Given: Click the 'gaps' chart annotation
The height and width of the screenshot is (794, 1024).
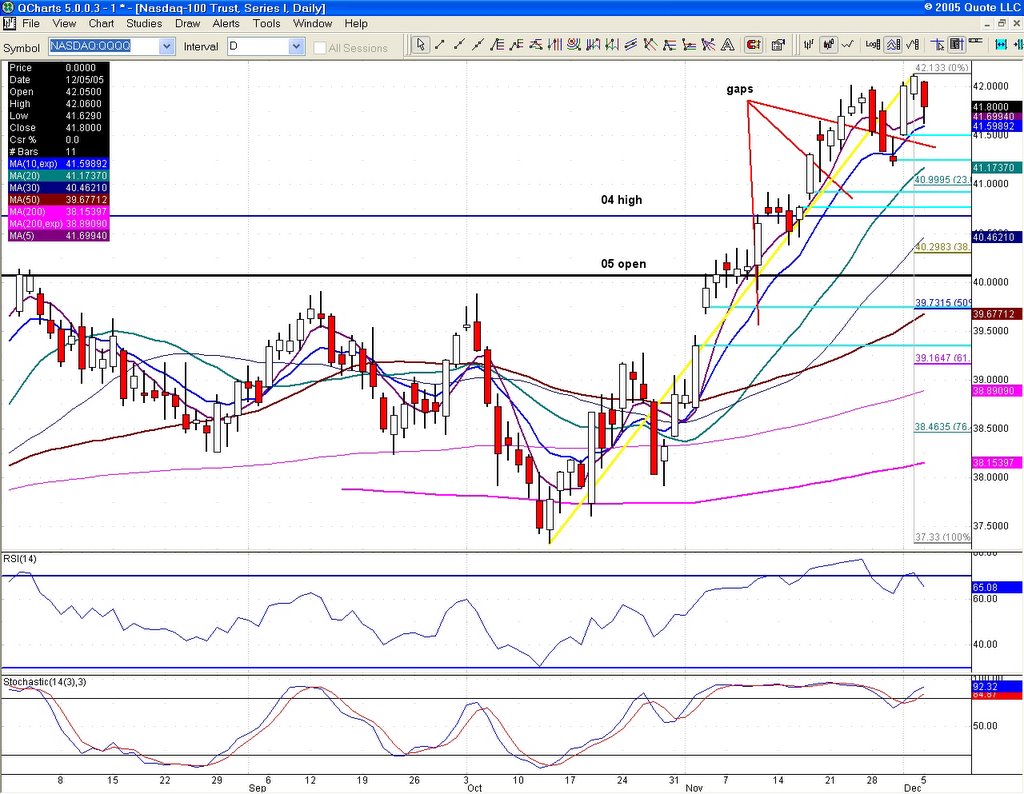Looking at the screenshot, I should pos(740,89).
